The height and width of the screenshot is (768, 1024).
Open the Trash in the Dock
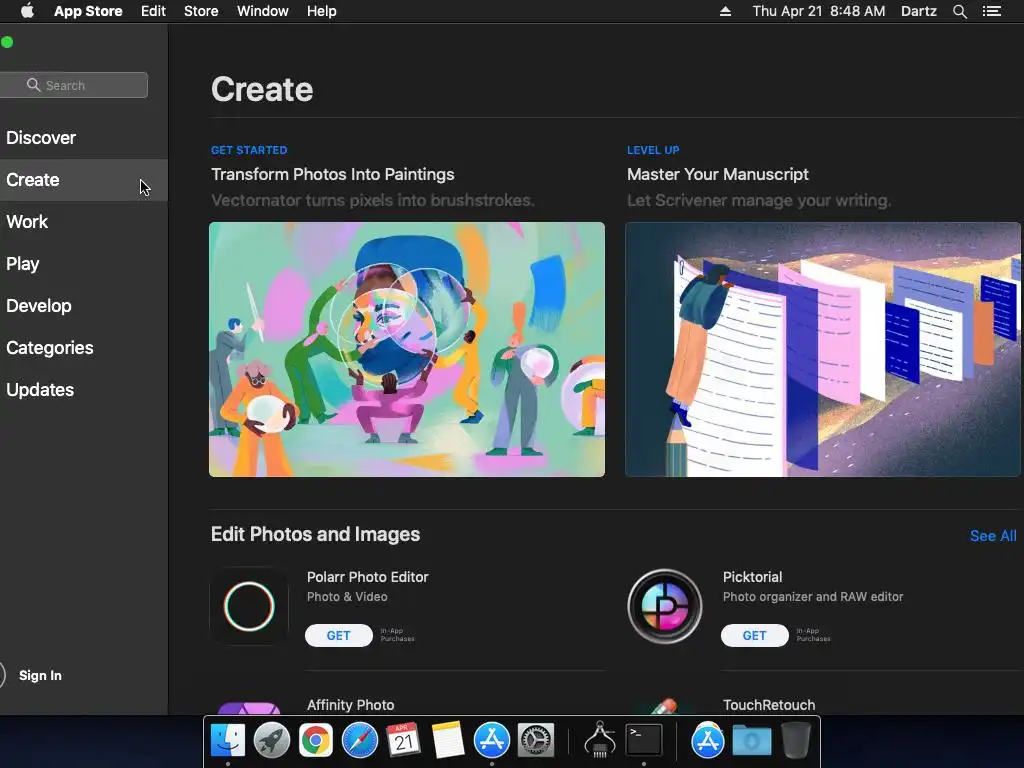click(x=795, y=741)
